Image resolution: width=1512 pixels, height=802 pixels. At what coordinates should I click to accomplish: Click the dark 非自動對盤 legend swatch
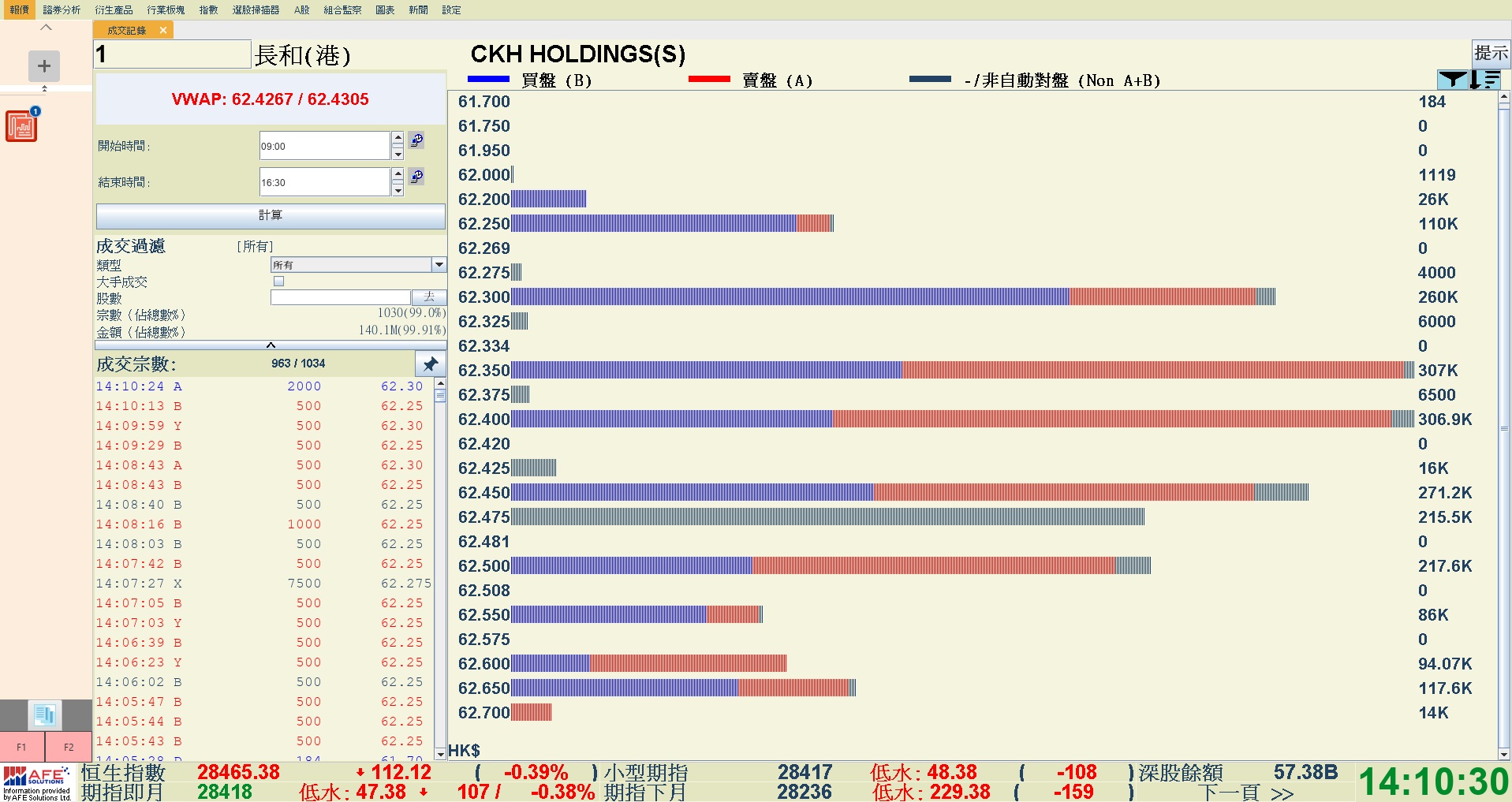[930, 80]
